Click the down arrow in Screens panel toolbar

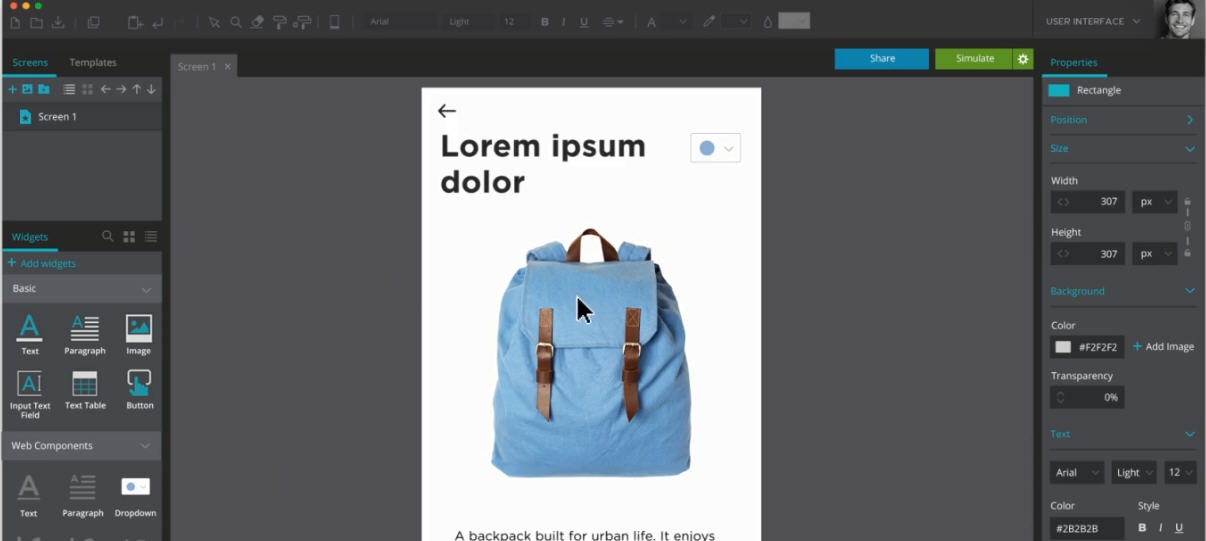point(151,89)
